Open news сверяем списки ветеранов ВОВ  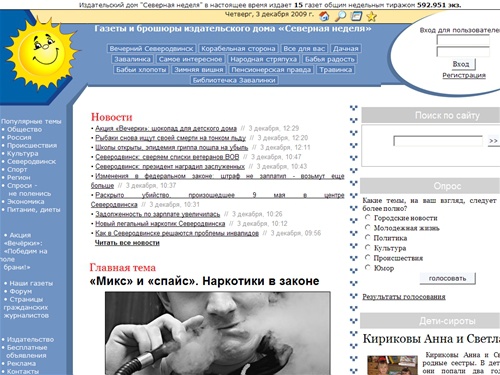click(x=167, y=157)
